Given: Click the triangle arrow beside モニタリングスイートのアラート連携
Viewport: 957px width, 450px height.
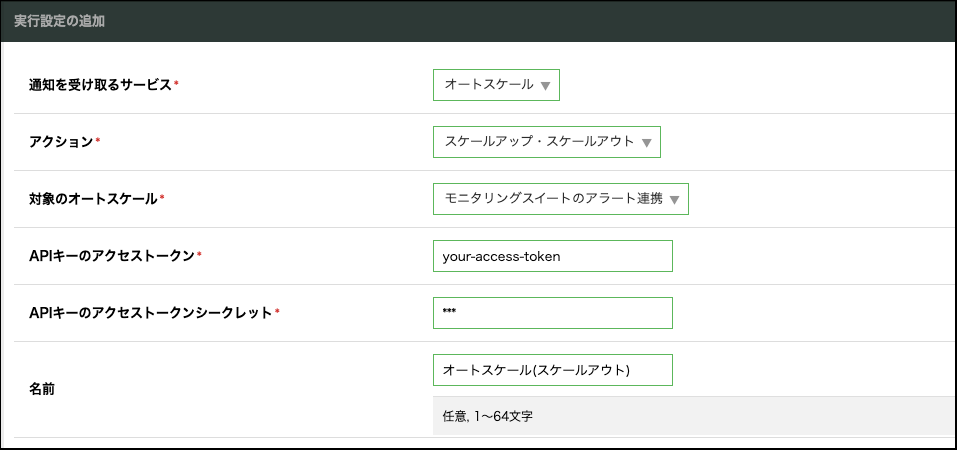Looking at the screenshot, I should pos(675,200).
